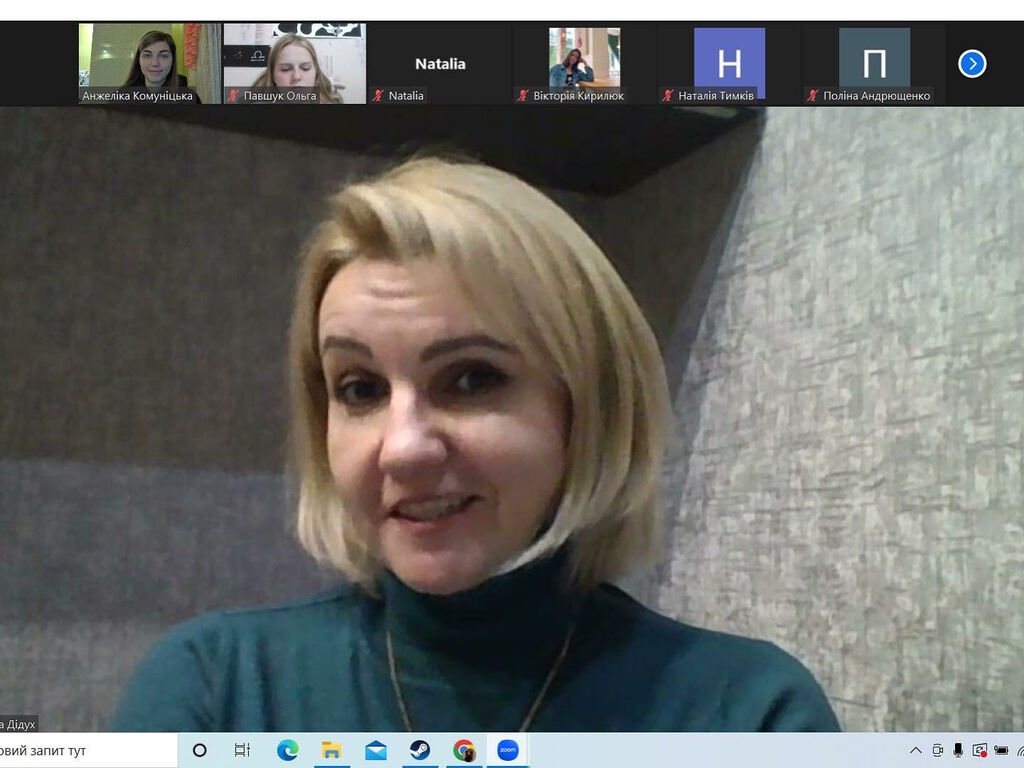Select Анжеліка Комуніцька's video thumbnail

[148, 62]
